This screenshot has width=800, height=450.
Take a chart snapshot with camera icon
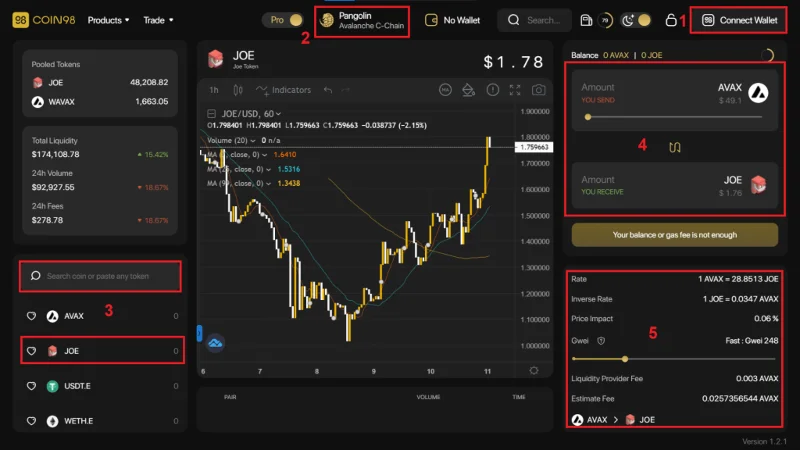pos(538,90)
